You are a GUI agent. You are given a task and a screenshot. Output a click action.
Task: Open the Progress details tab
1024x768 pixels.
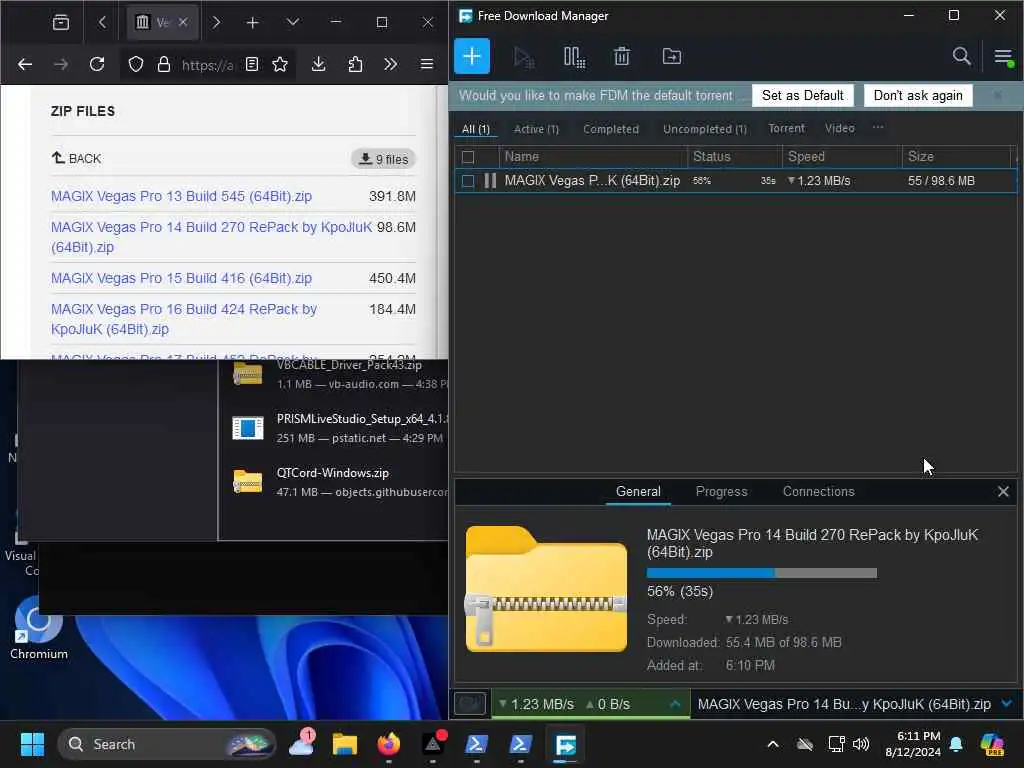(721, 492)
